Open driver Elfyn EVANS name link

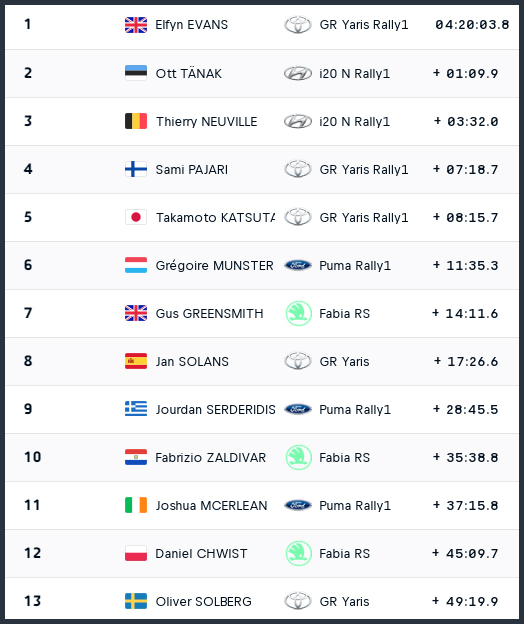point(191,25)
